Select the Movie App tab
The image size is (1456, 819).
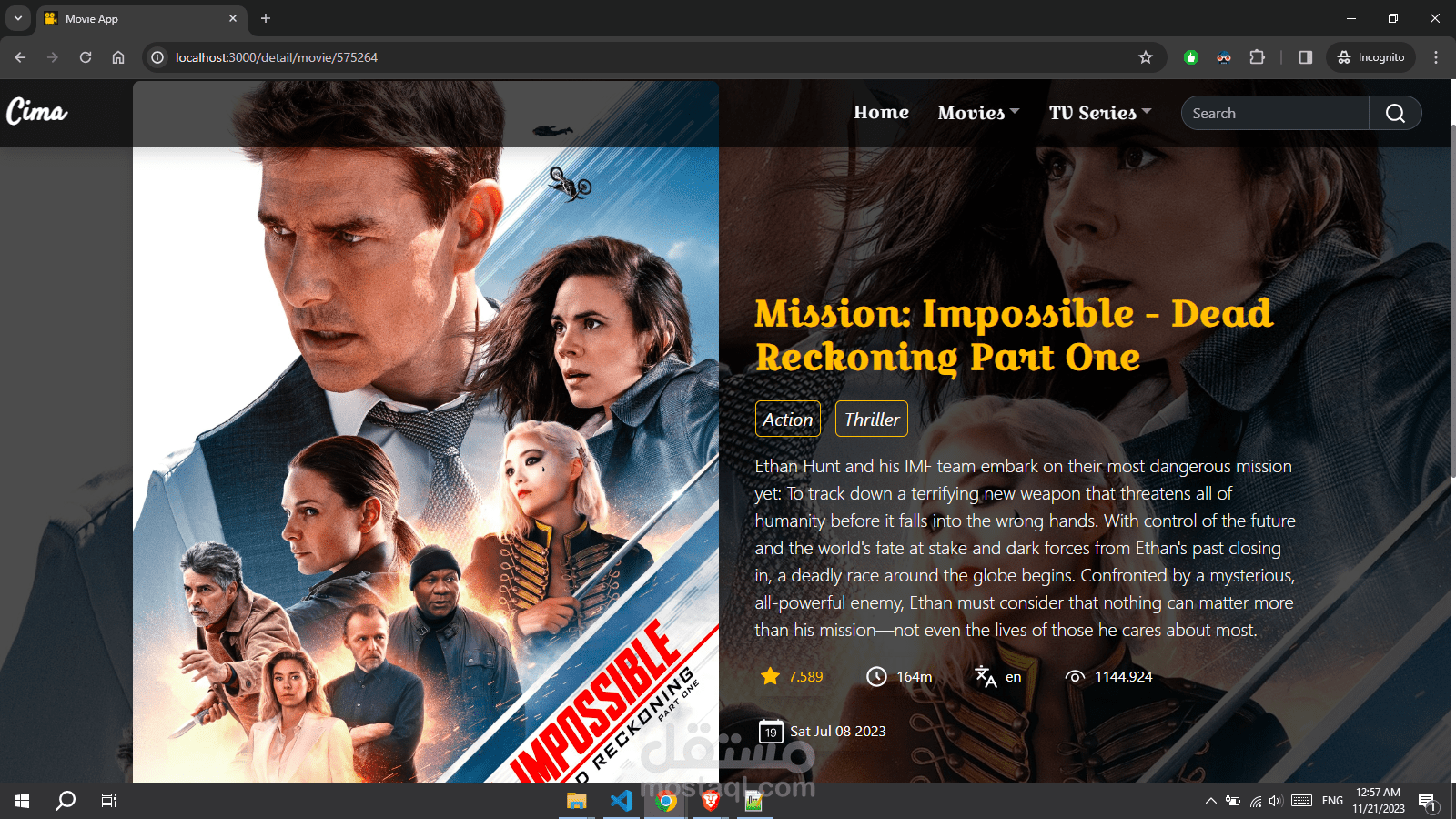pyautogui.click(x=141, y=18)
